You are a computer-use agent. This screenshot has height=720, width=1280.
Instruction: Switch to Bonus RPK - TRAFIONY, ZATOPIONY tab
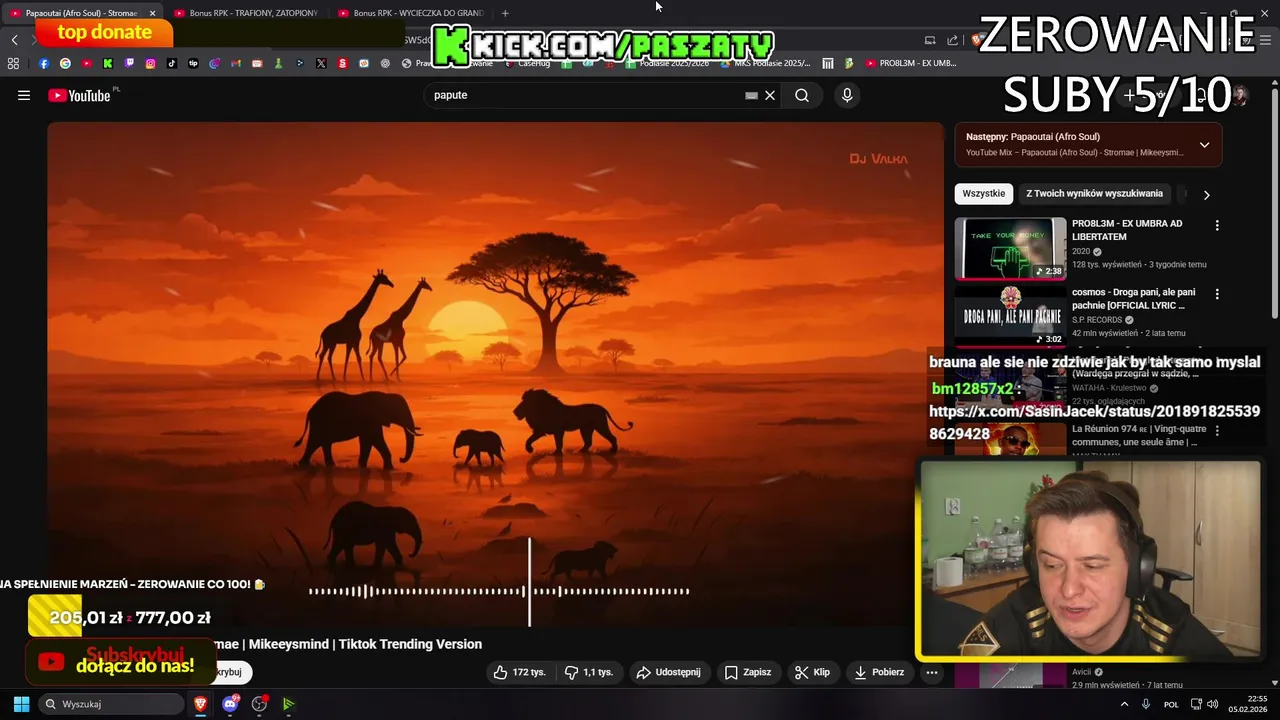(x=246, y=13)
